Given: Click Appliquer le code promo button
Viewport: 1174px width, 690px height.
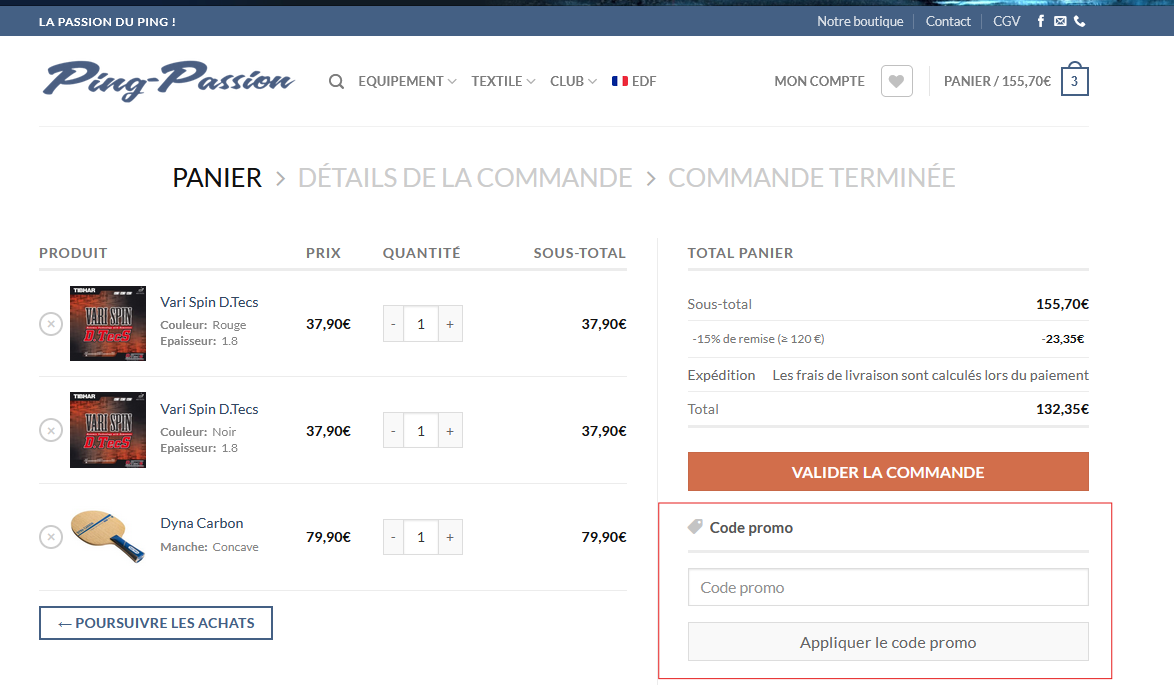Looking at the screenshot, I should tap(888, 642).
